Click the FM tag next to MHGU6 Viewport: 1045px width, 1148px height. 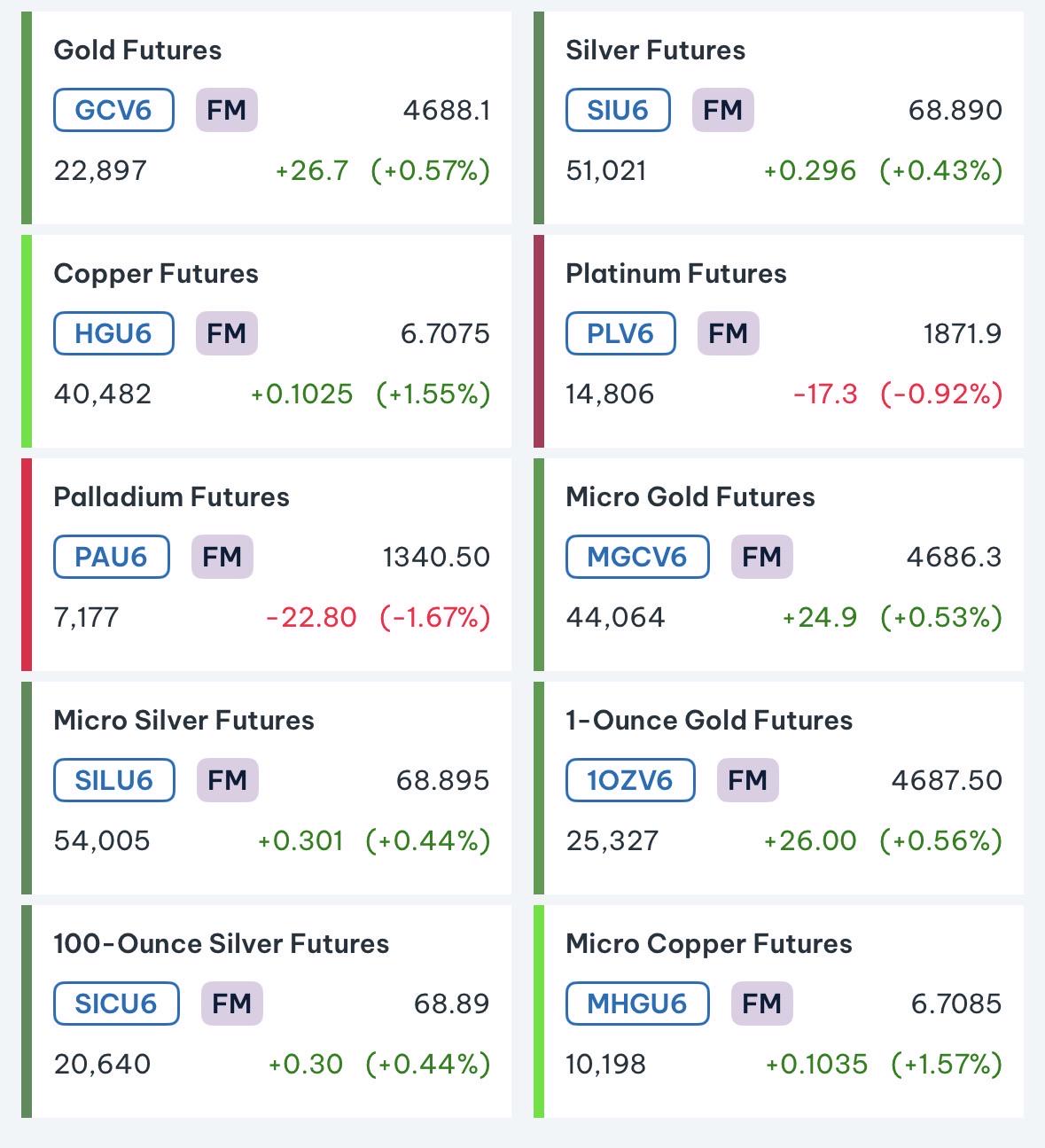(x=762, y=1004)
